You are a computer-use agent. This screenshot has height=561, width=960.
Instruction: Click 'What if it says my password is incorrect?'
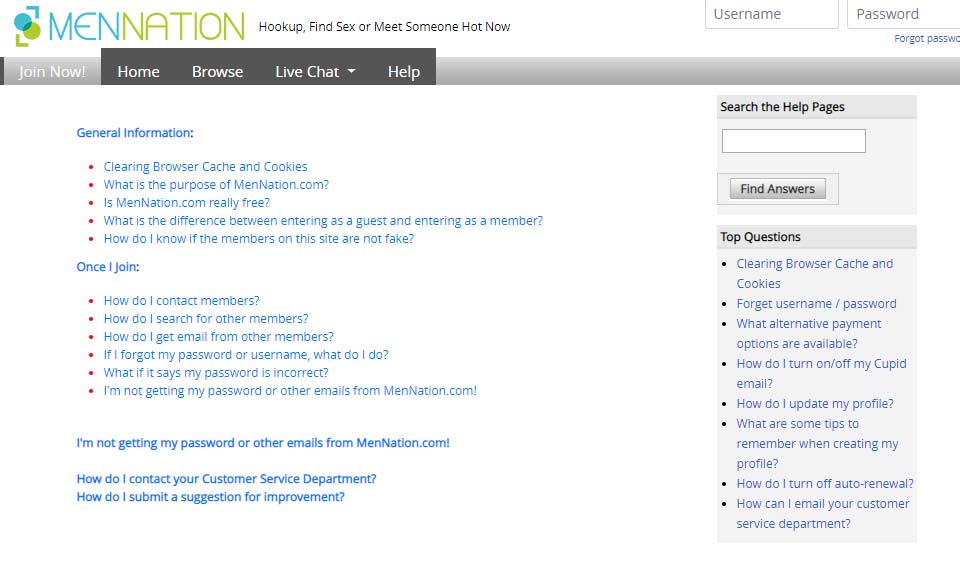pyautogui.click(x=216, y=373)
